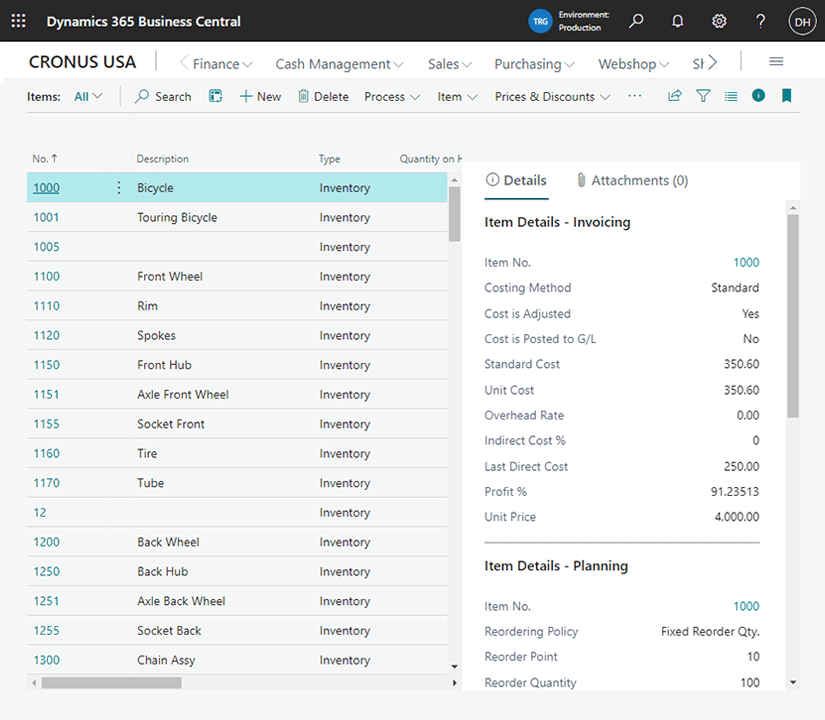Toggle the FactBox information icon
The height and width of the screenshot is (720, 825).
(758, 95)
